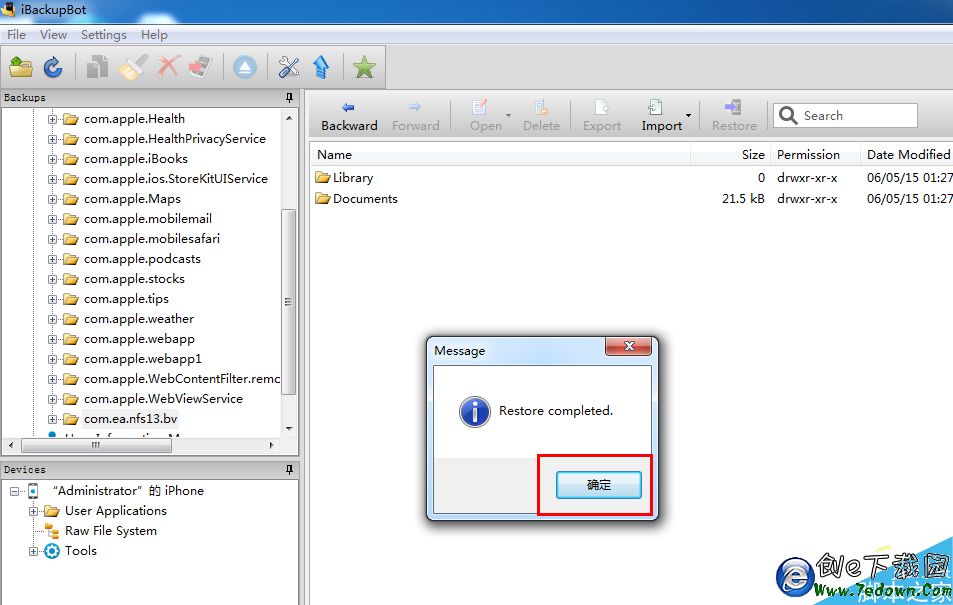Click the open backup folder toolbar icon
The height and width of the screenshot is (605, 953).
pyautogui.click(x=21, y=67)
